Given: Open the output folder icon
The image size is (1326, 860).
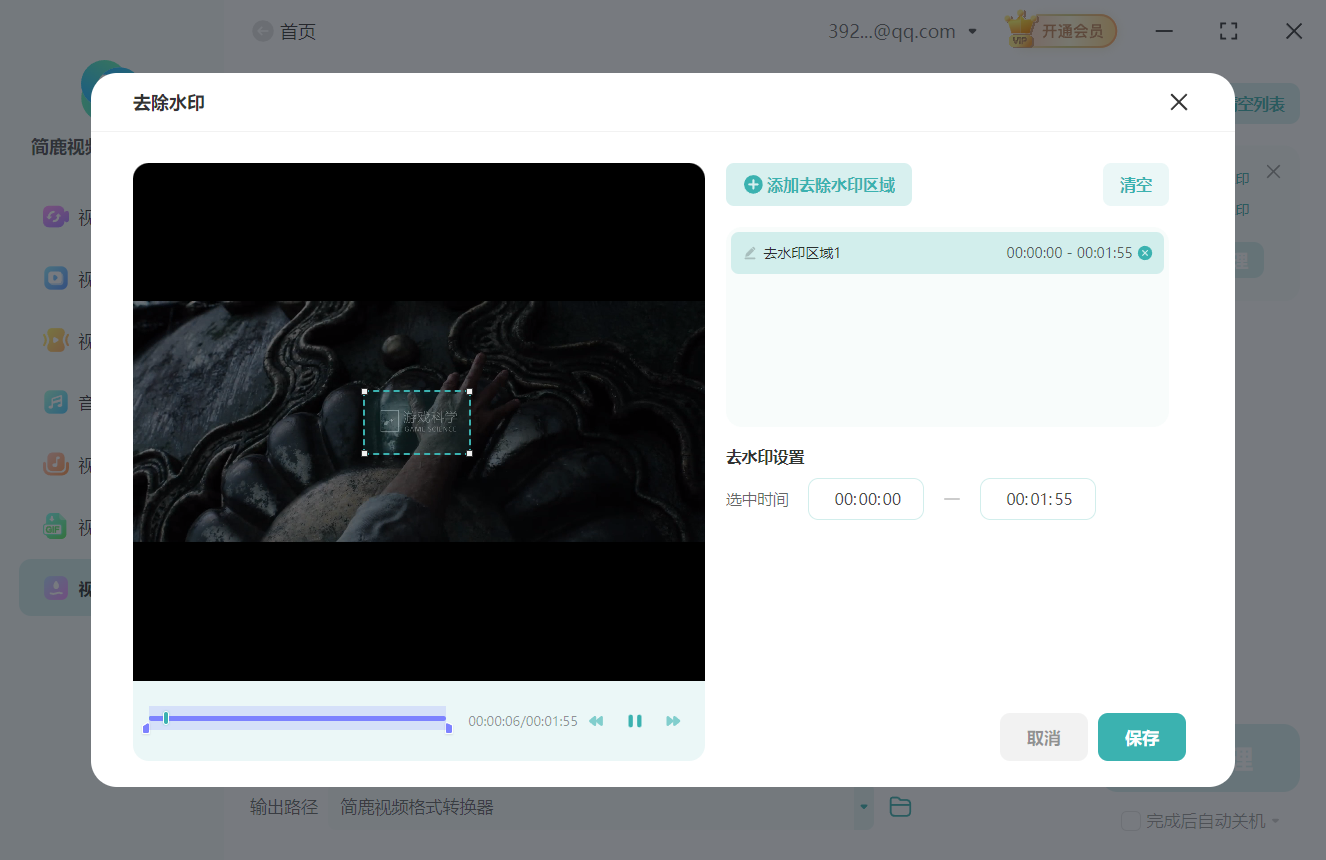Looking at the screenshot, I should [900, 807].
